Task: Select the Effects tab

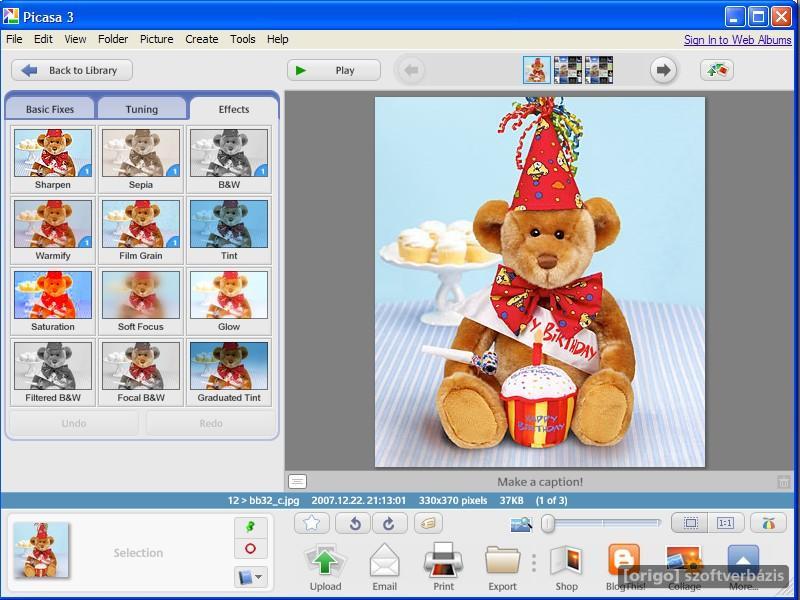Action: [234, 109]
